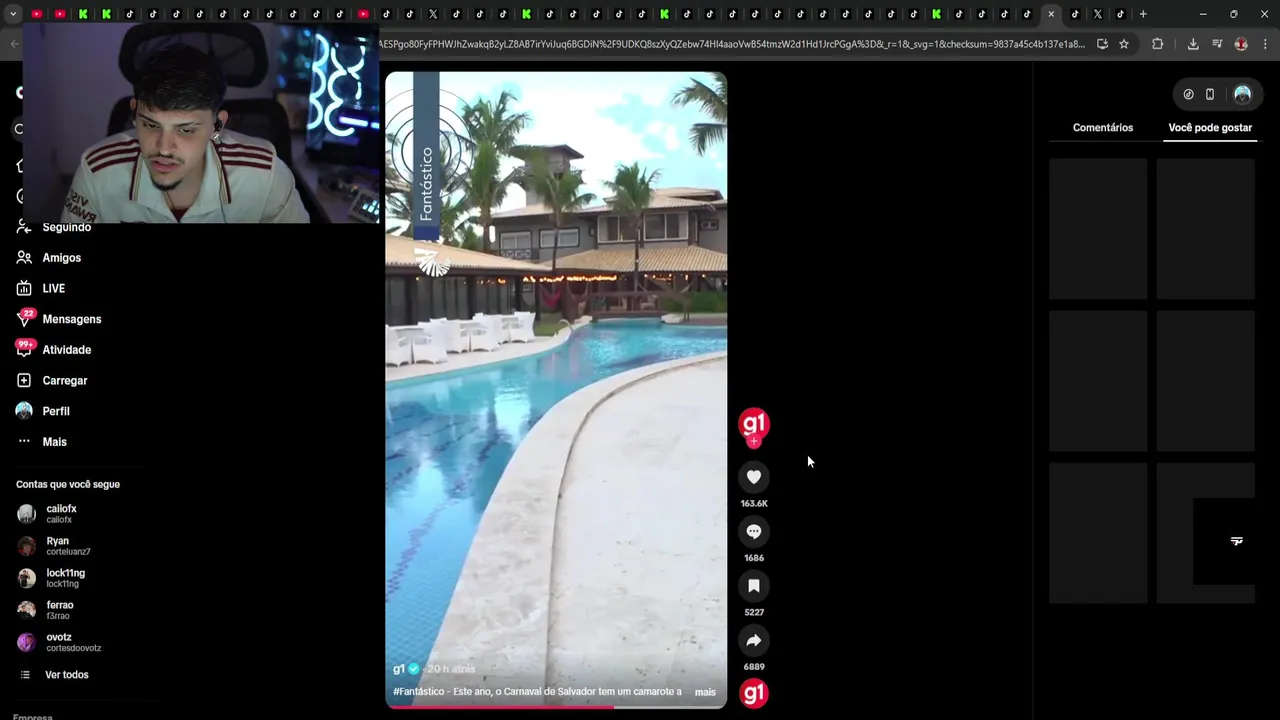This screenshot has height=720, width=1280.
Task: Seek using the red video progress bar
Action: [x=556, y=707]
